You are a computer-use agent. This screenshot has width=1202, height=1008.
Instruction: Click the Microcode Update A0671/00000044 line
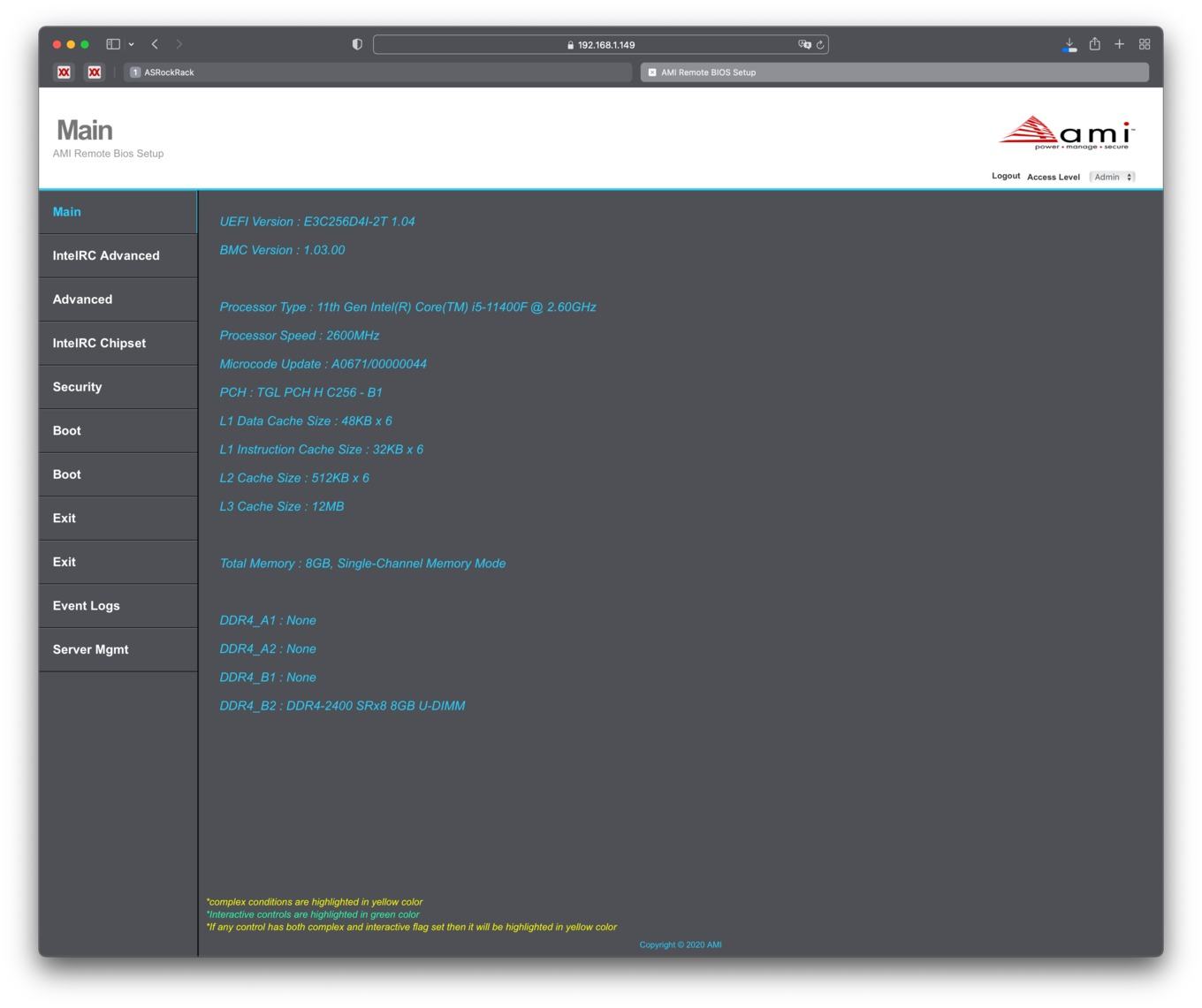(323, 364)
